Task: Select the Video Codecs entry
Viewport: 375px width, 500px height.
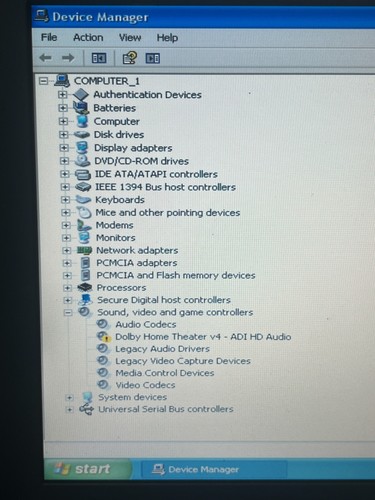Action: [145, 385]
